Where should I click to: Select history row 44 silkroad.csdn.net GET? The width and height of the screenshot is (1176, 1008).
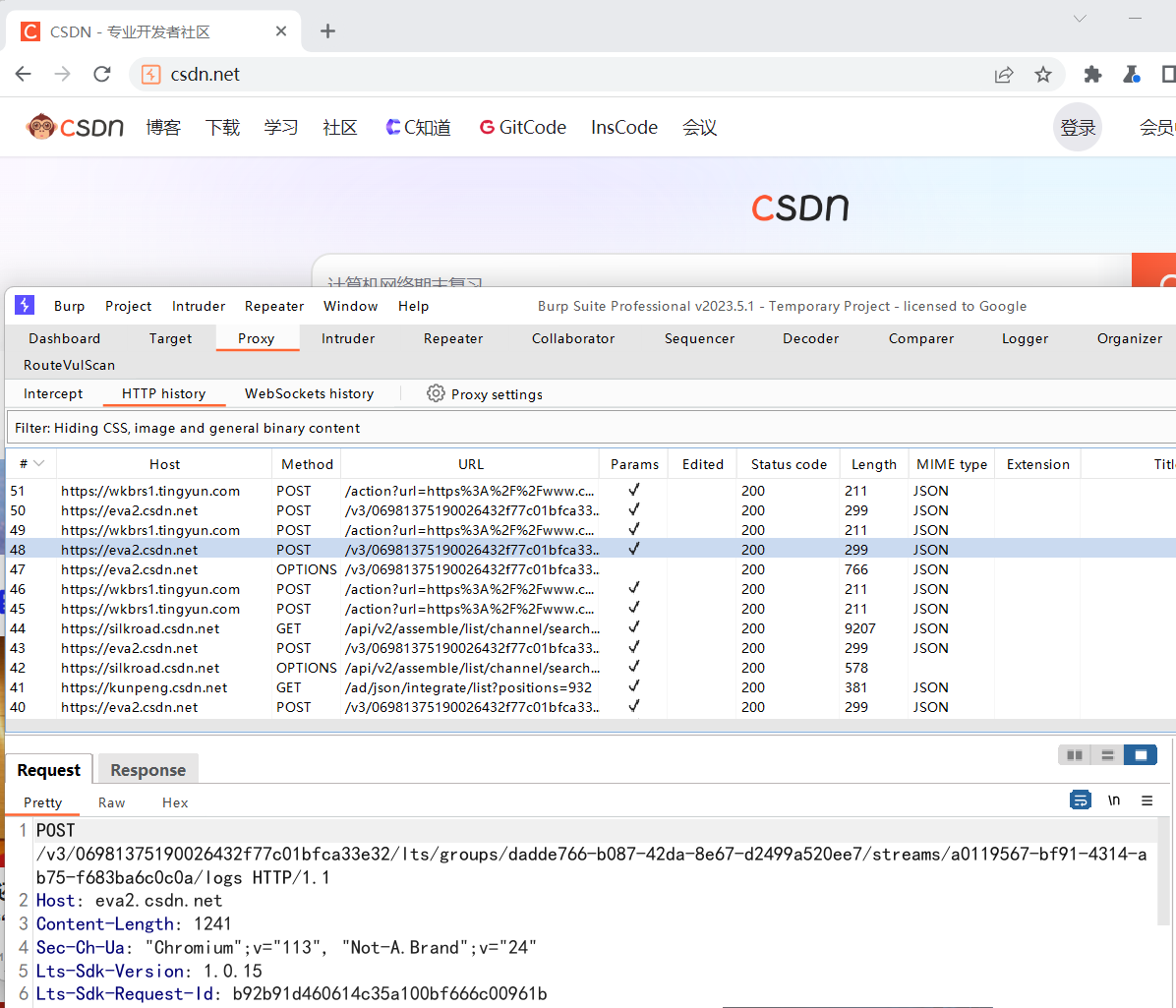(x=591, y=628)
